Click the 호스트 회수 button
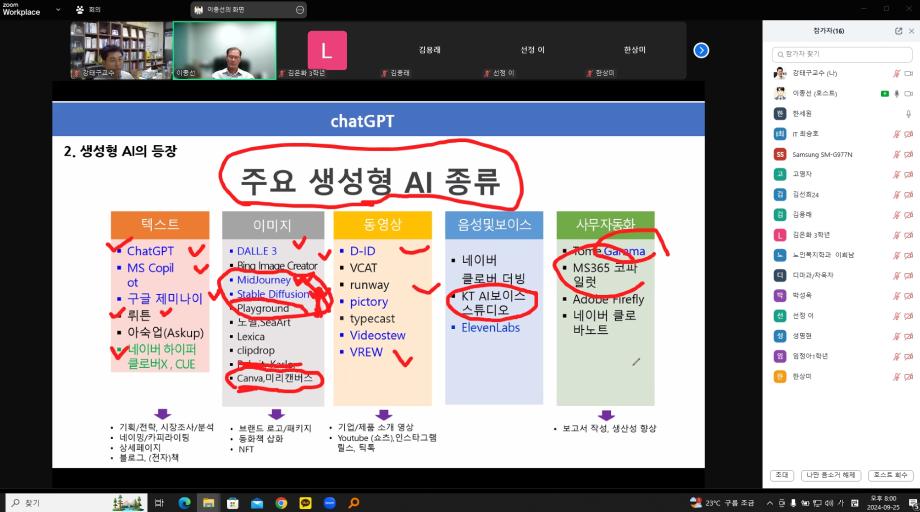 (890, 475)
